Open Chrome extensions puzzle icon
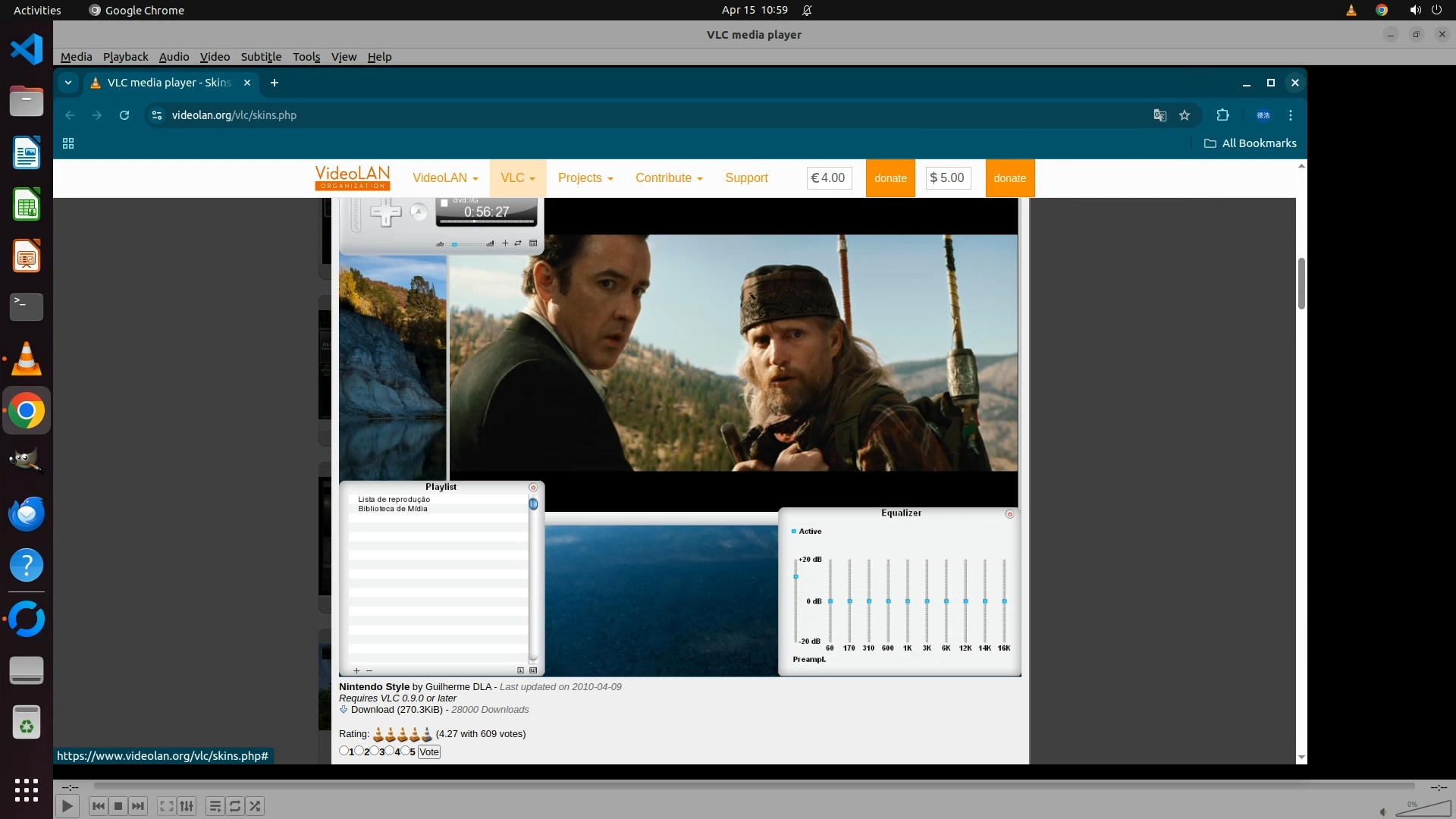This screenshot has height=819, width=1456. tap(1222, 115)
